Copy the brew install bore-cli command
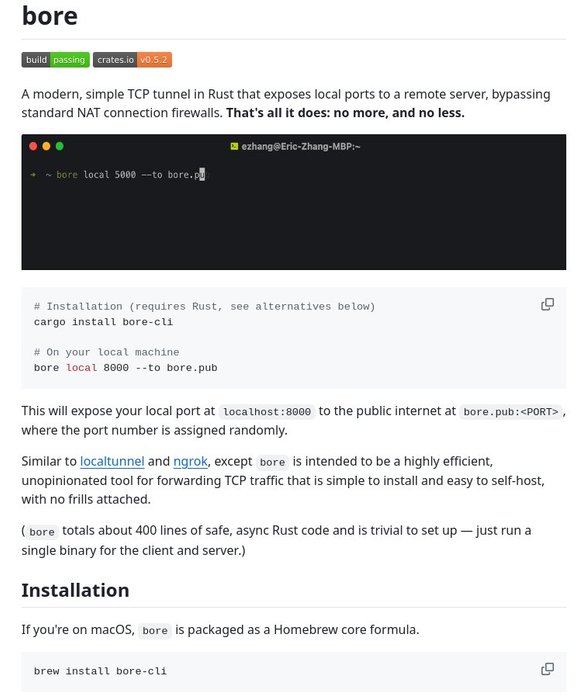The width and height of the screenshot is (587, 700). click(x=547, y=669)
